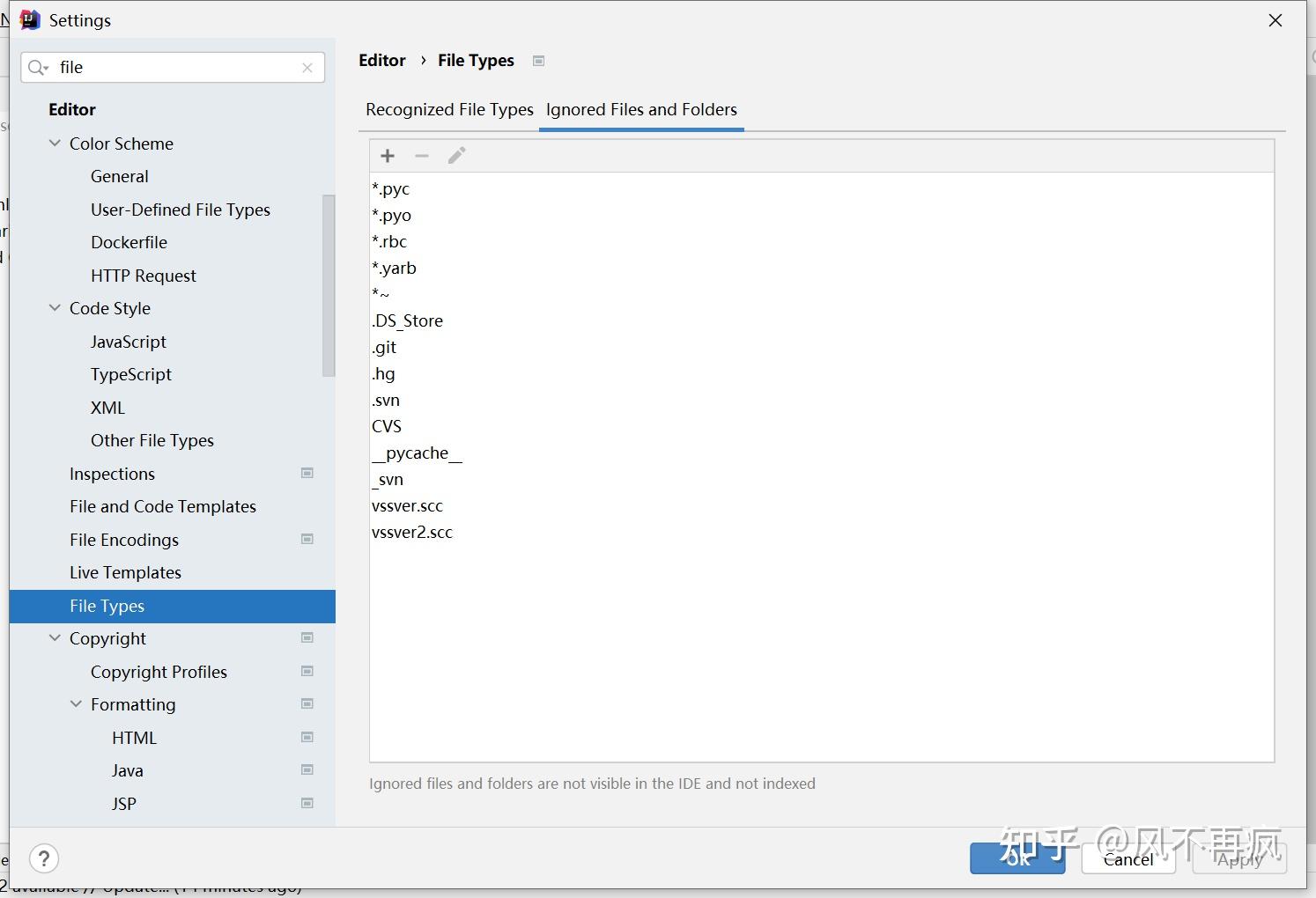Viewport: 1316px width, 898px height.
Task: Open Other File Types code style
Action: (x=152, y=441)
